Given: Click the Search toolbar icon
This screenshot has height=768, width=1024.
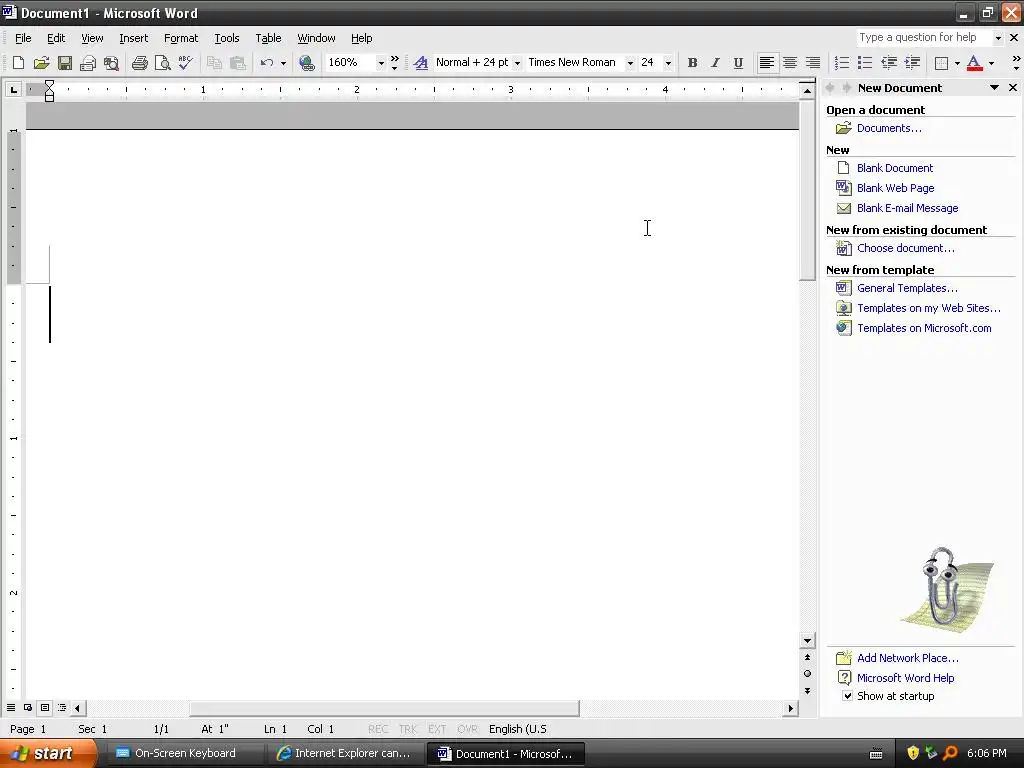Looking at the screenshot, I should (x=112, y=63).
